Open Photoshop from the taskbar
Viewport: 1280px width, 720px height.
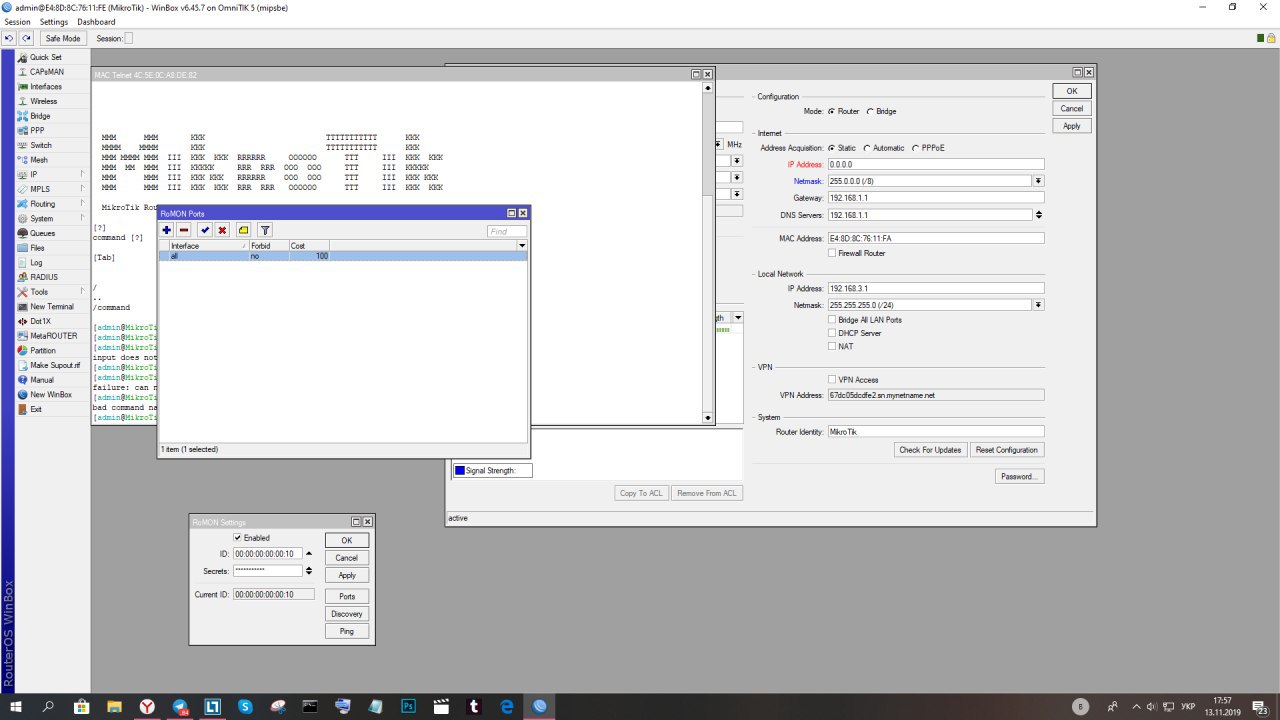[408, 706]
